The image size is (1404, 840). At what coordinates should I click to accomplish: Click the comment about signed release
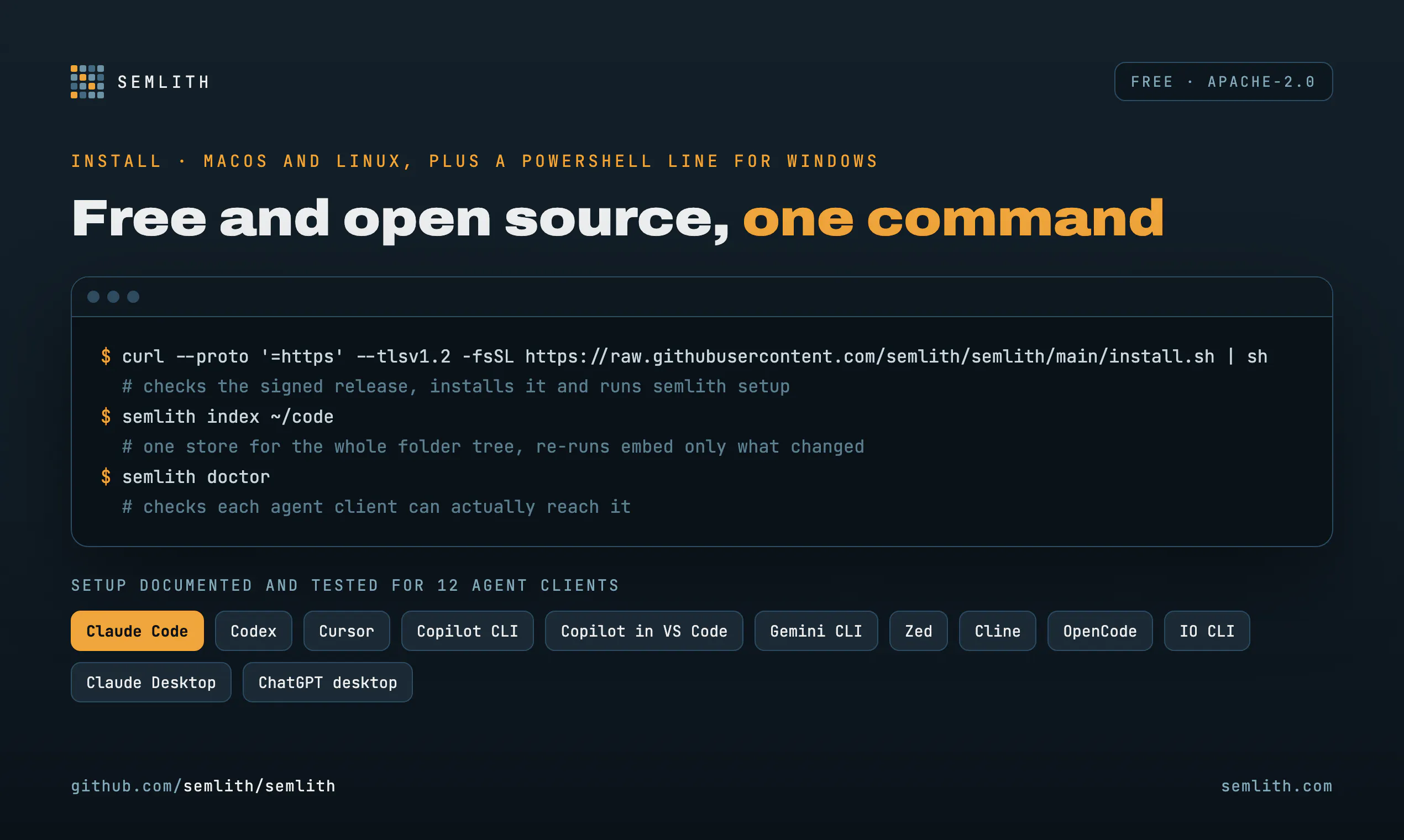click(455, 387)
